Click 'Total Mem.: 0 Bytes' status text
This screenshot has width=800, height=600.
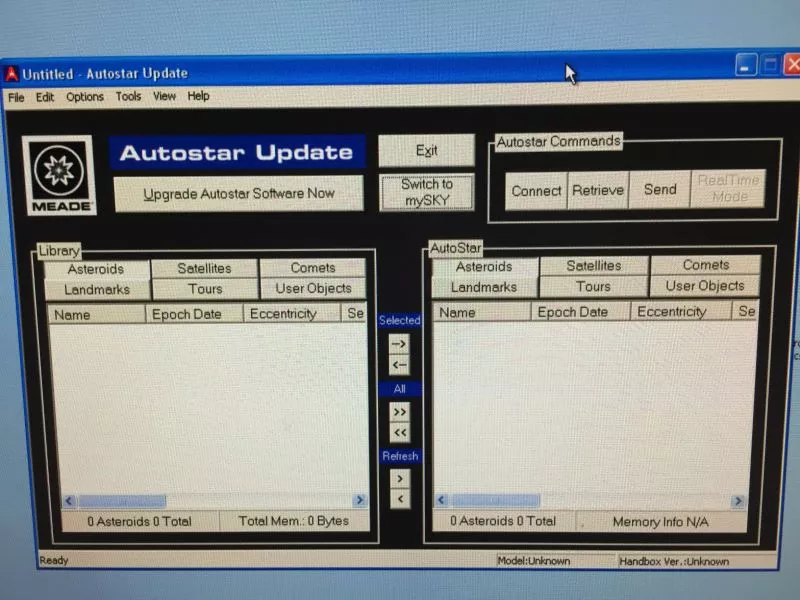coord(293,521)
